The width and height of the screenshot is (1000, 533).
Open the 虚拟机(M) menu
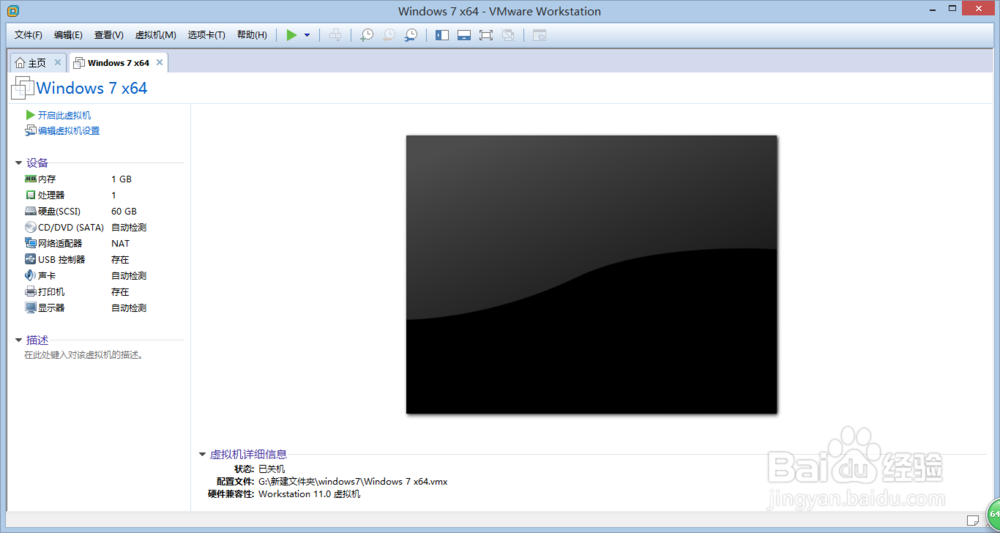pyautogui.click(x=156, y=35)
